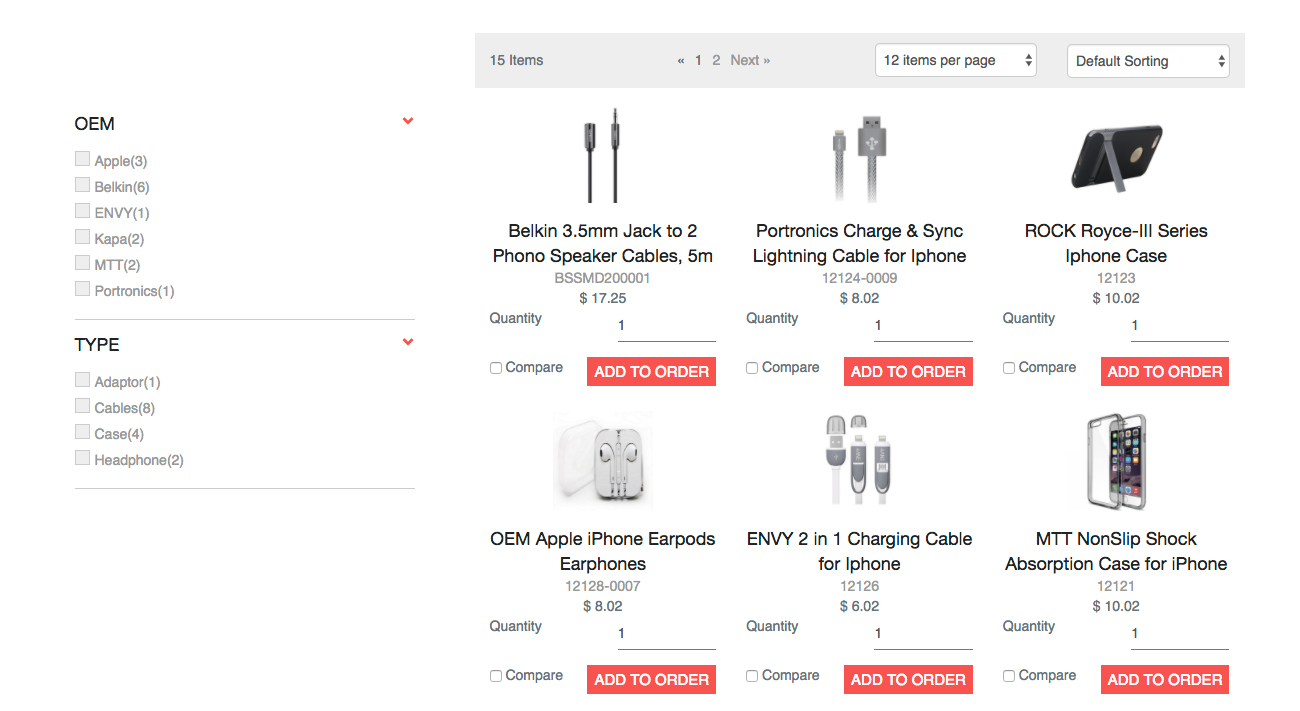
Task: Open the Belkin 3.5mm Jack cable product image
Action: (x=602, y=156)
